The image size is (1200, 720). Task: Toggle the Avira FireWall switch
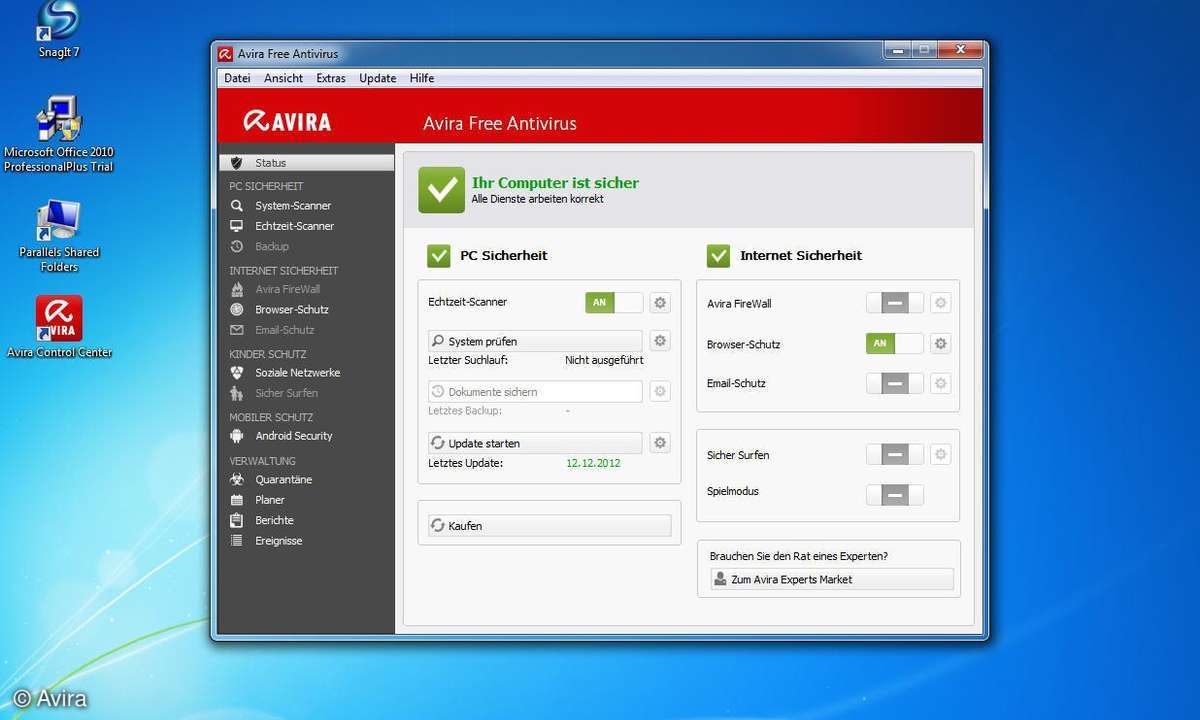[894, 303]
